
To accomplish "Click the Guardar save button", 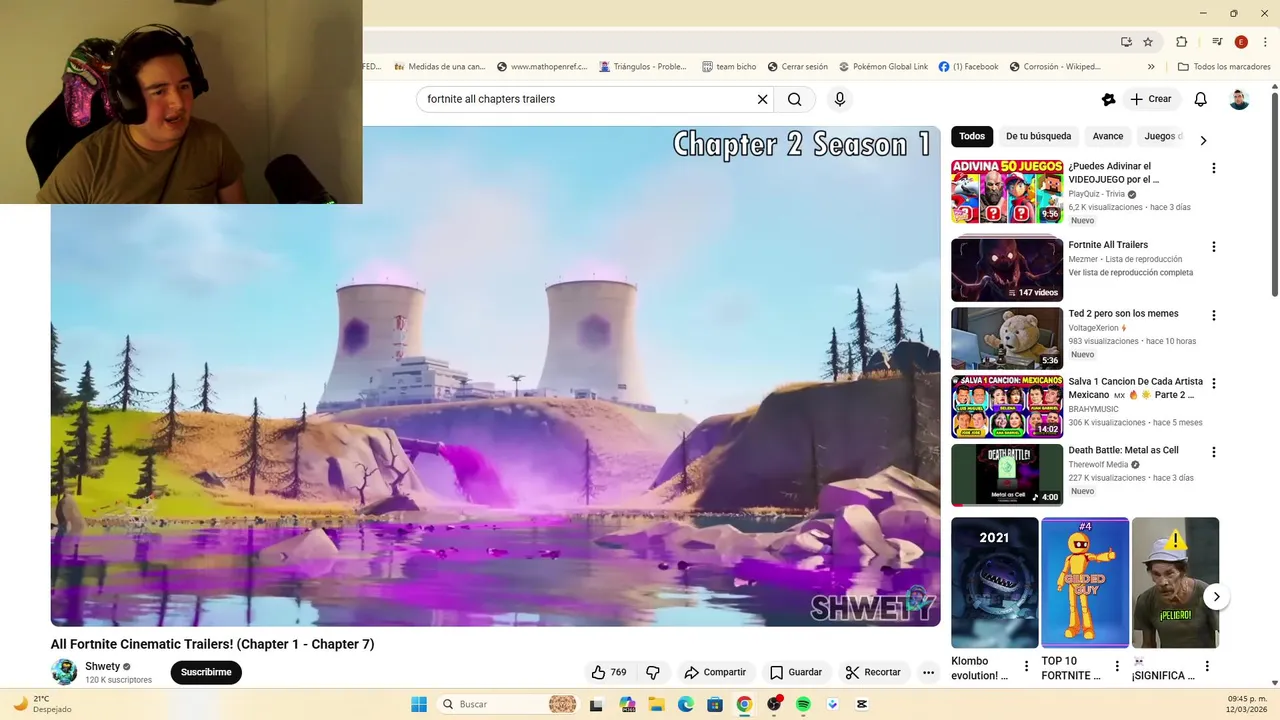I will click(x=796, y=672).
